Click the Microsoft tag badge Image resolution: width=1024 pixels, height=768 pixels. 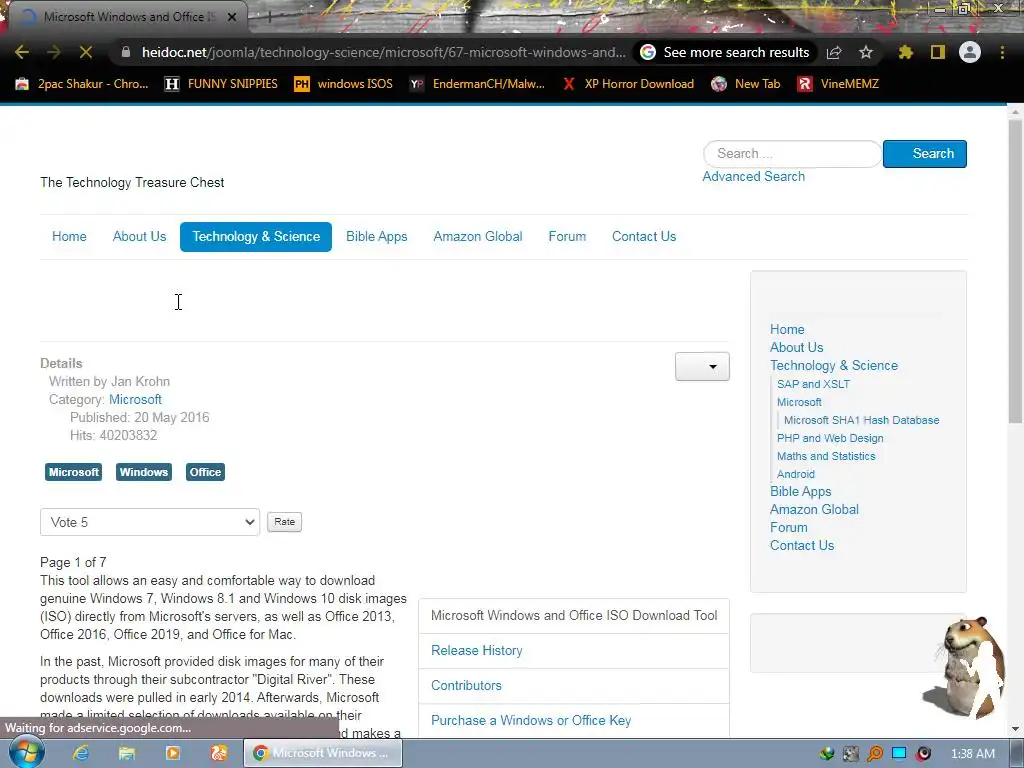click(74, 472)
